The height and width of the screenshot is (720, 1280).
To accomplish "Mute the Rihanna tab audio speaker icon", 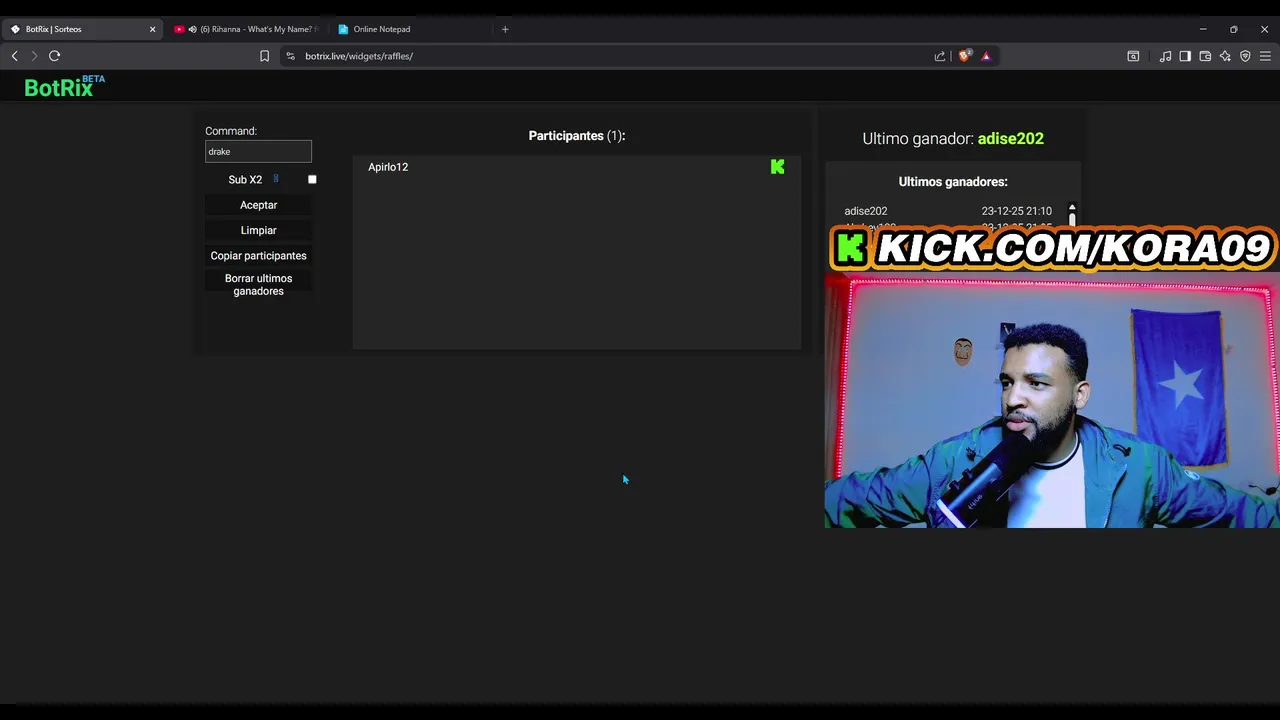I will pos(192,29).
